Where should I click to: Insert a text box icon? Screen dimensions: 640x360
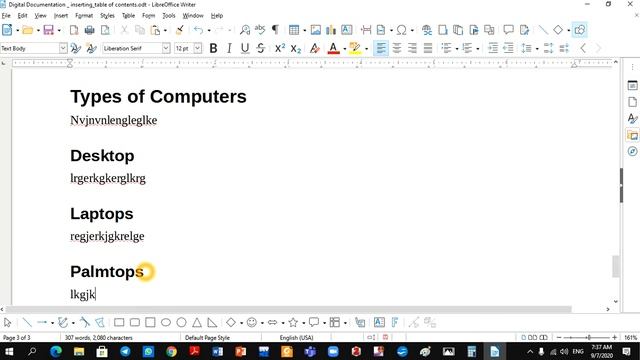[x=347, y=30]
